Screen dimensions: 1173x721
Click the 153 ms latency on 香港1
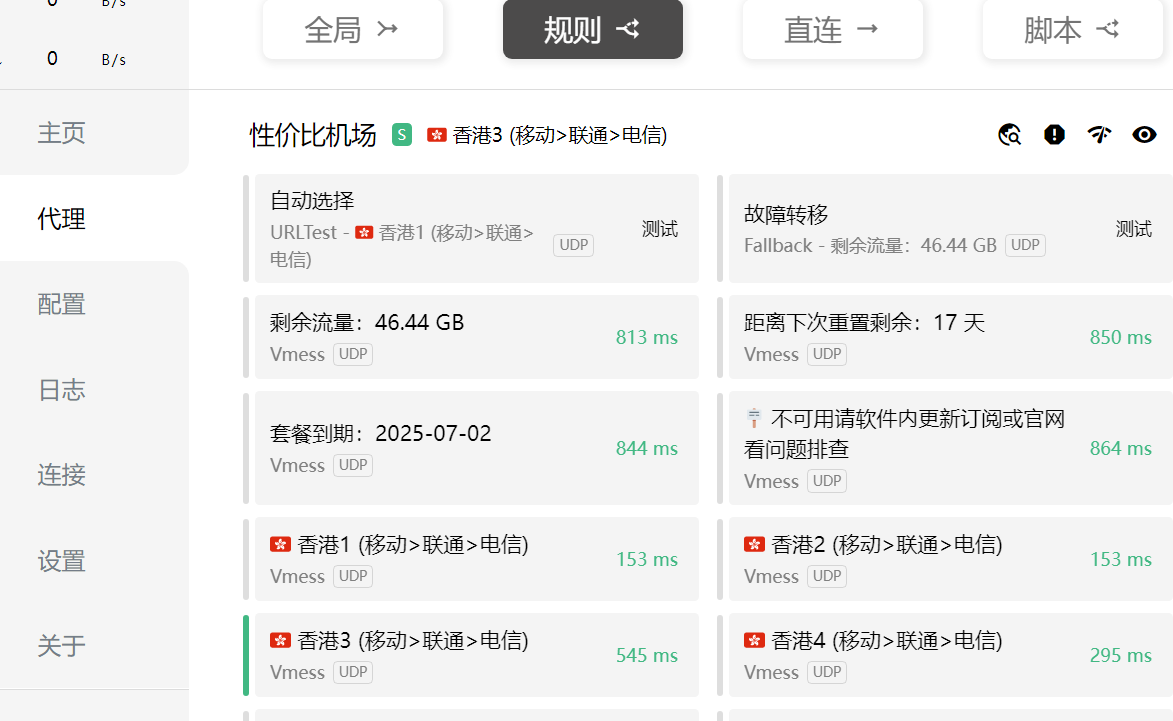[646, 559]
